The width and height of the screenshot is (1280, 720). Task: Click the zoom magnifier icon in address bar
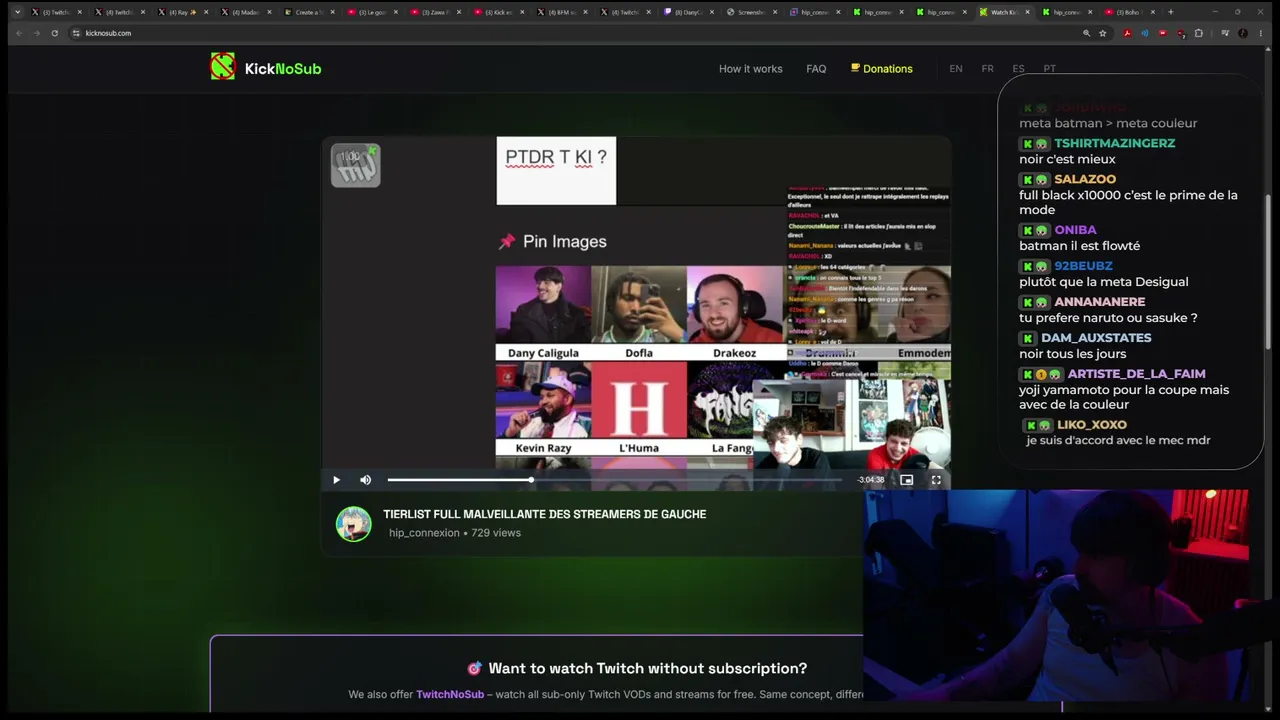[x=1086, y=33]
